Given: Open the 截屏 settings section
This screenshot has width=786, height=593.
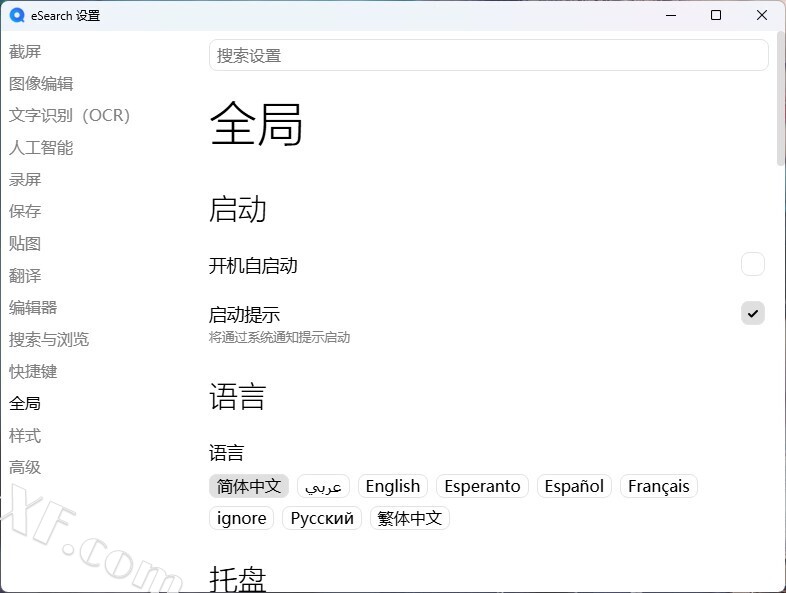Looking at the screenshot, I should point(25,52).
